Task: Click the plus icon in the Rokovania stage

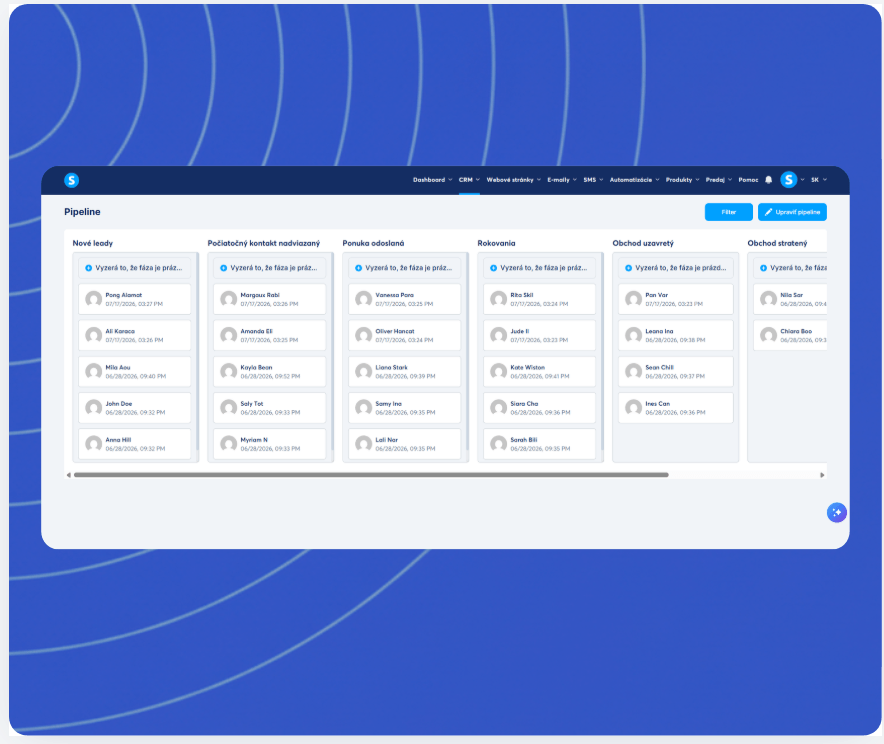Action: [x=494, y=268]
